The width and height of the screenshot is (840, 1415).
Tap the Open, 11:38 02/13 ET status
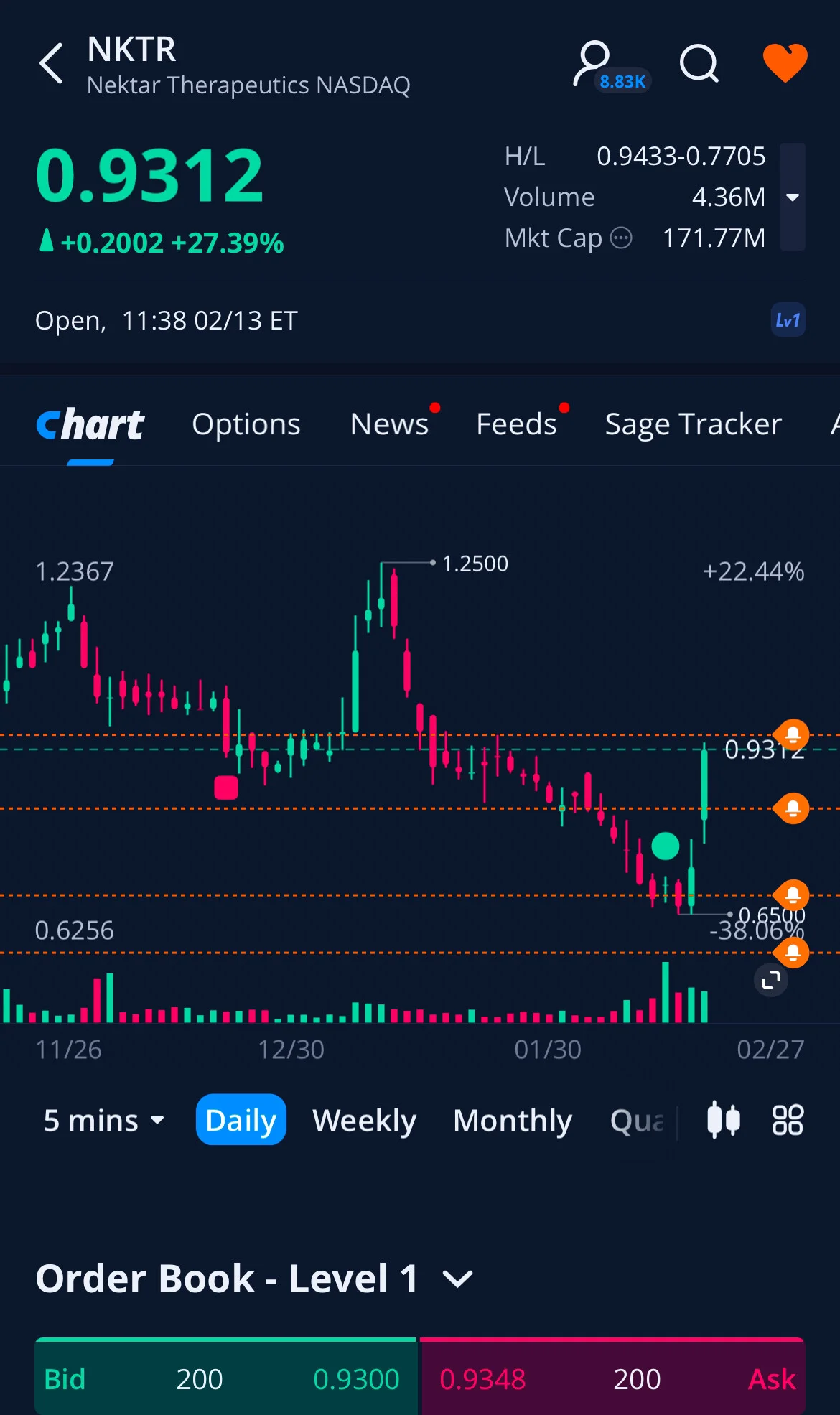click(x=167, y=320)
